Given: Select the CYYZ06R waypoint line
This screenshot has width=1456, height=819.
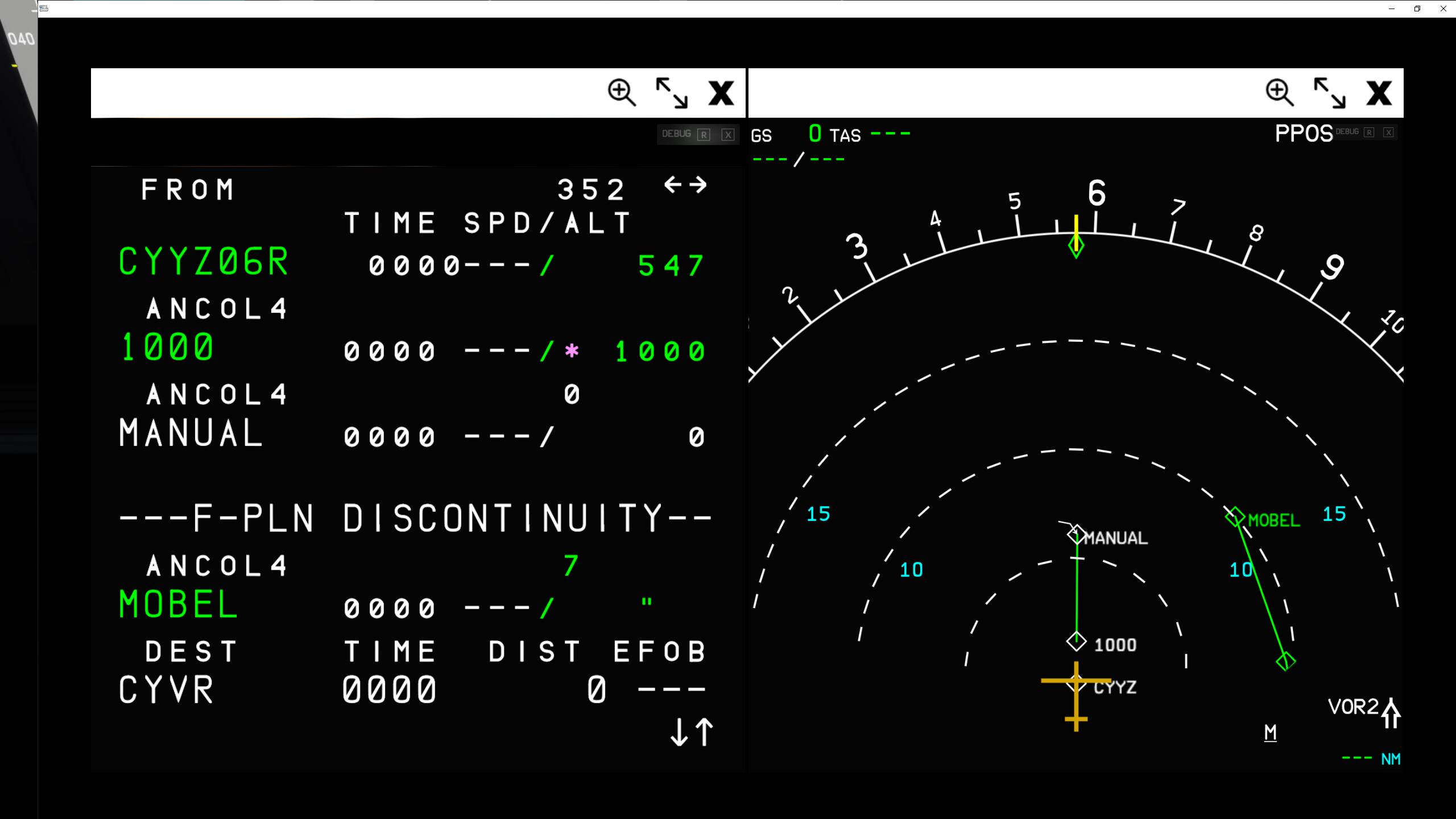Looking at the screenshot, I should coord(204,262).
